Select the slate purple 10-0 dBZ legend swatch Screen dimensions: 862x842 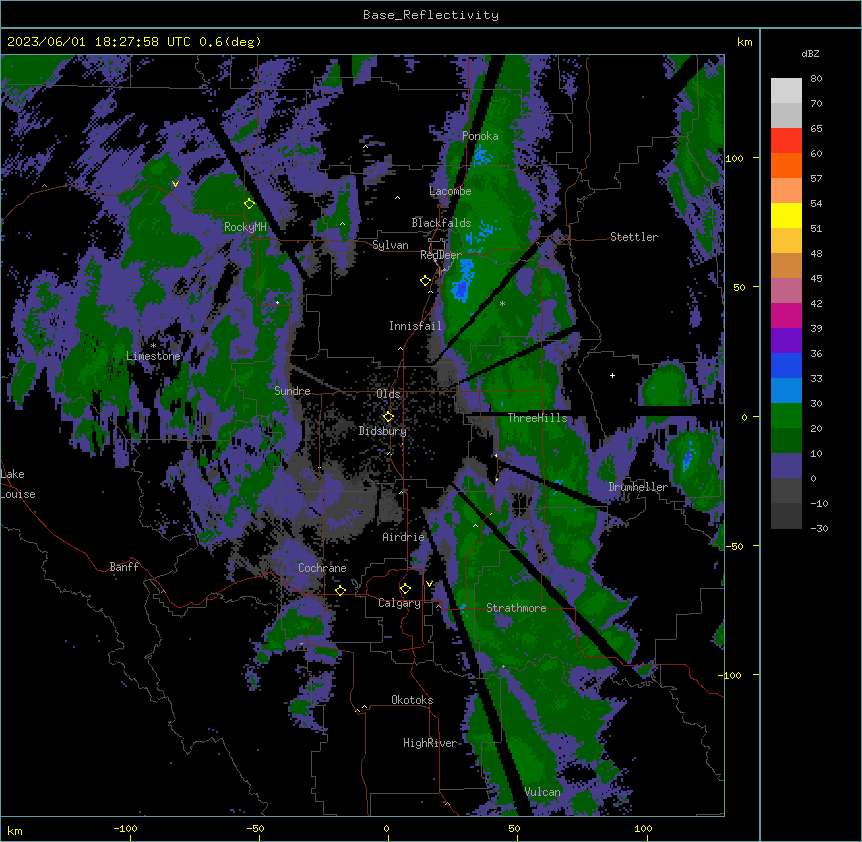(786, 466)
